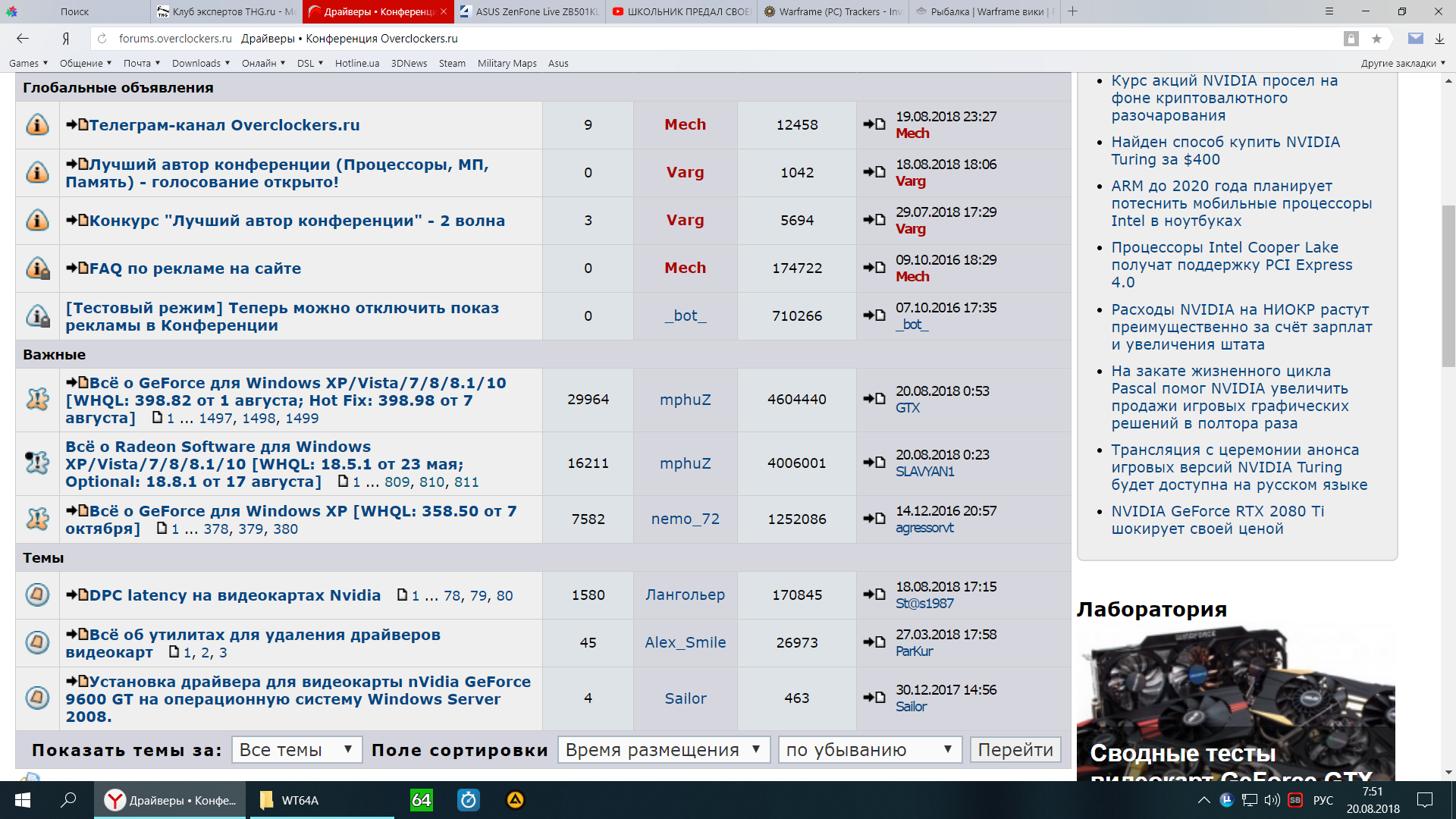Expand the 'Все темы' dropdown

click(x=297, y=750)
